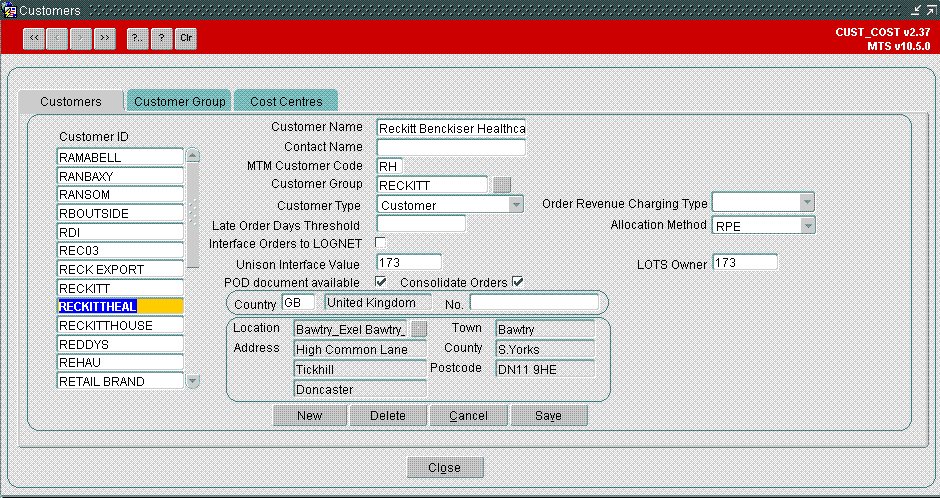Screen dimensions: 940x498
Task: Select REC03 in the Customer ID list
Action: pos(120,250)
